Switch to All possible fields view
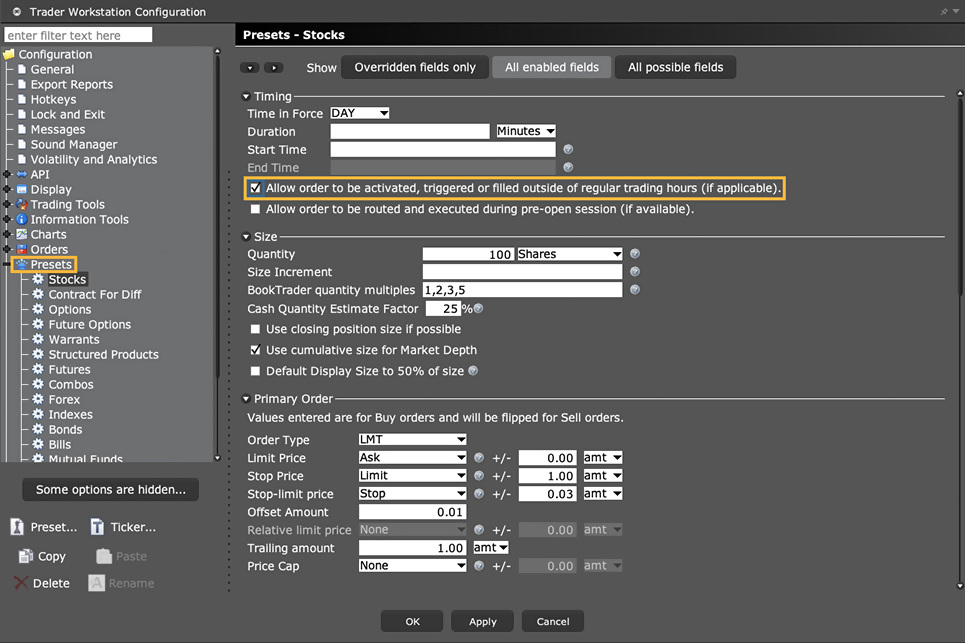The height and width of the screenshot is (643, 965). (675, 67)
